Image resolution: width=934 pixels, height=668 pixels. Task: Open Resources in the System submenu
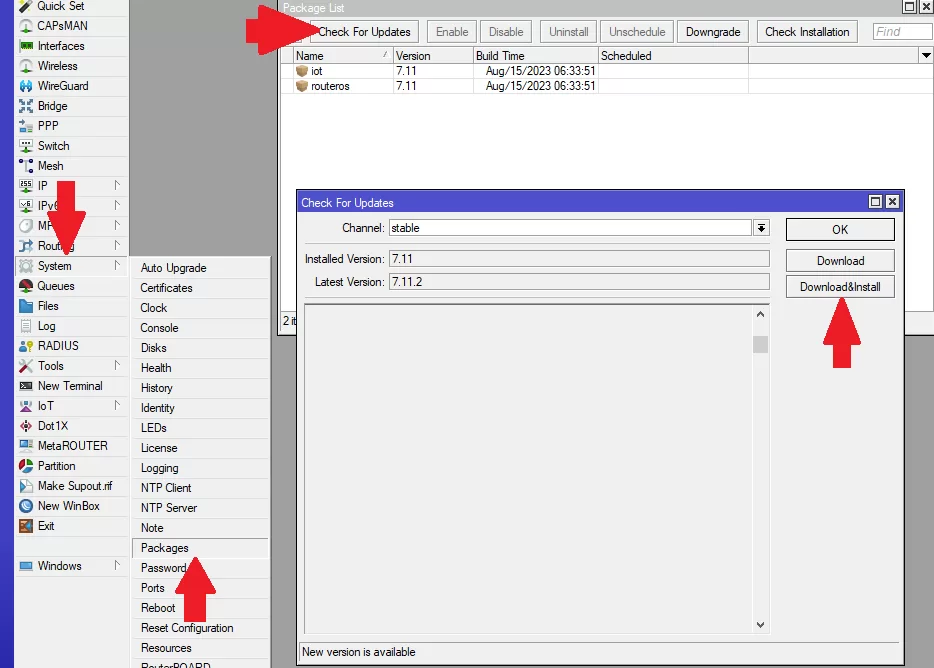point(200,648)
